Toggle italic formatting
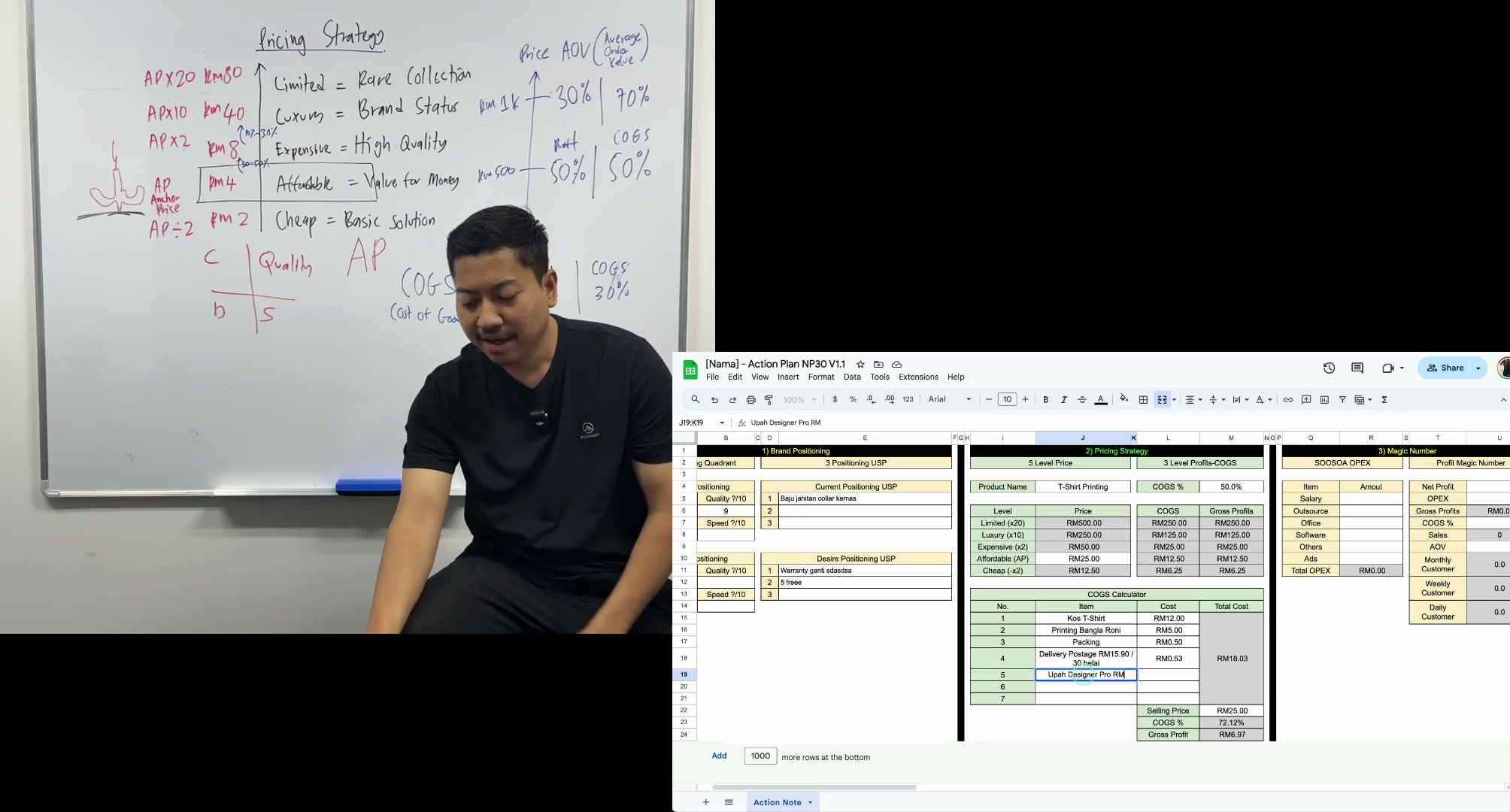Viewport: 1510px width, 812px height. [1063, 400]
